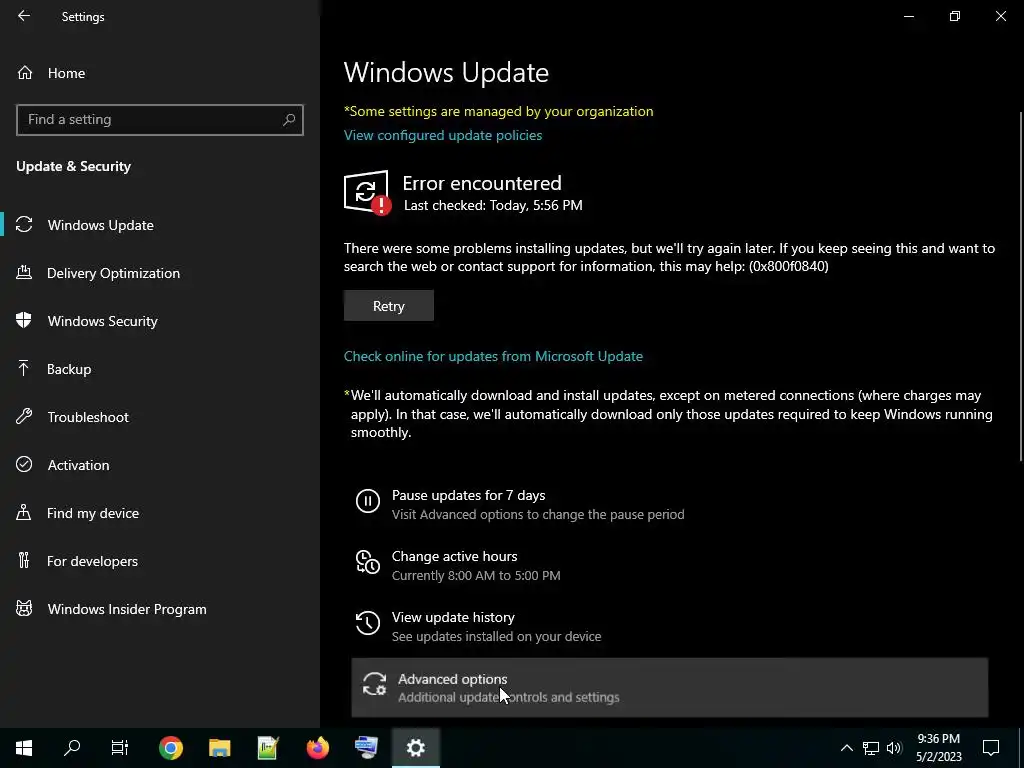The image size is (1024, 768).
Task: Click the Home house icon
Action: [25, 72]
